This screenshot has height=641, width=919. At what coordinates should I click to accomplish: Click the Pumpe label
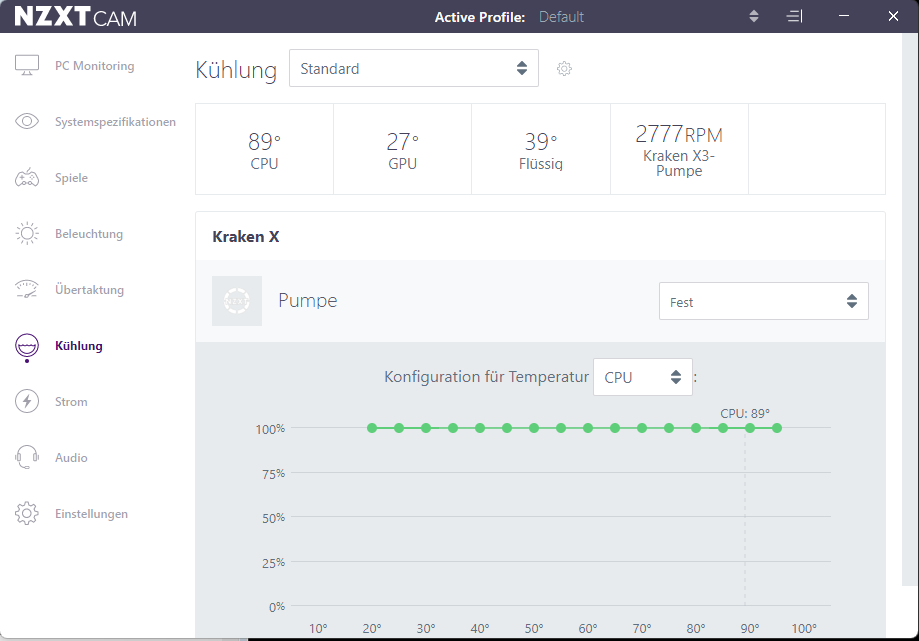(x=308, y=301)
